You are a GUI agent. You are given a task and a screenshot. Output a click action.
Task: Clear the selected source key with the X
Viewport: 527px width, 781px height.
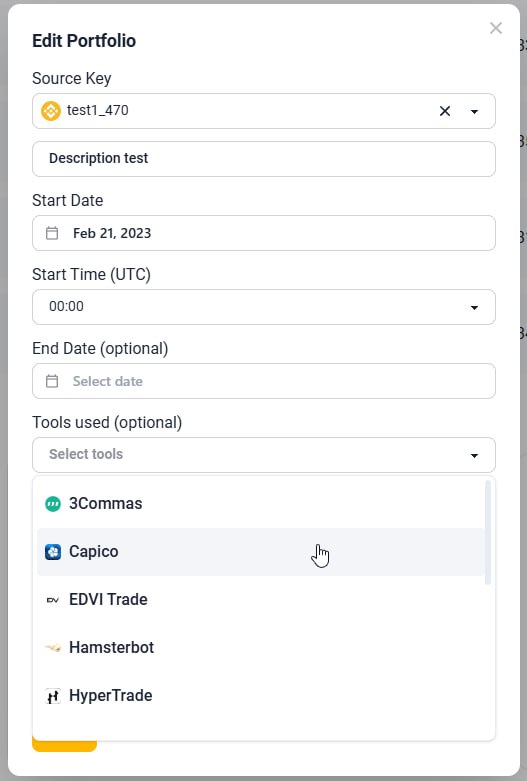tap(445, 111)
